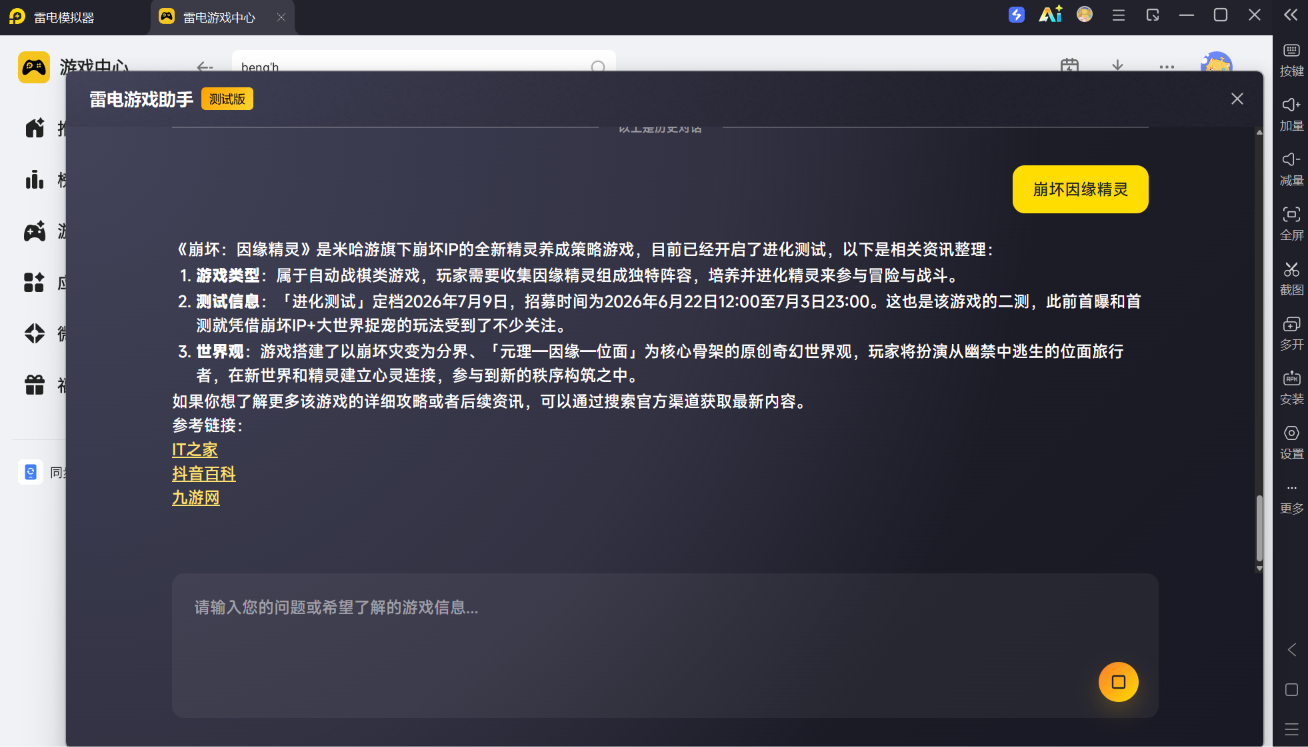
Task: Click the Android recent apps icon
Action: click(1291, 729)
